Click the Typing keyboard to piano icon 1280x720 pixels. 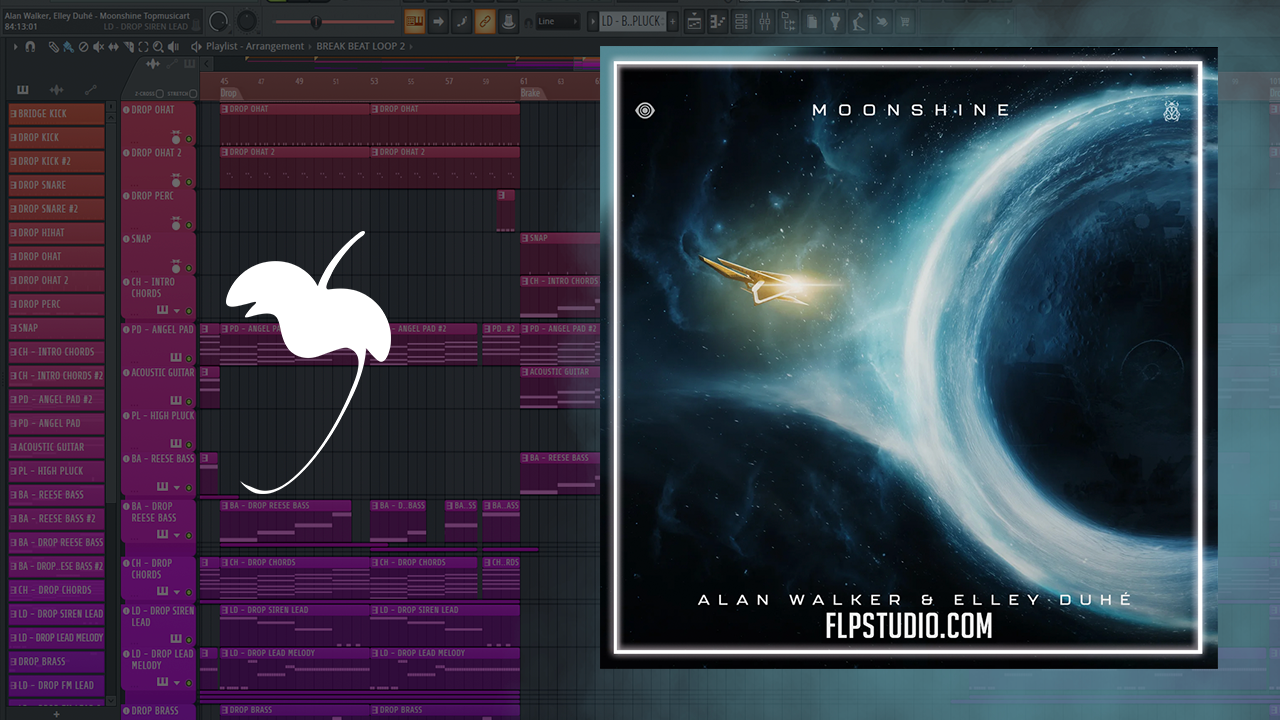tap(413, 21)
